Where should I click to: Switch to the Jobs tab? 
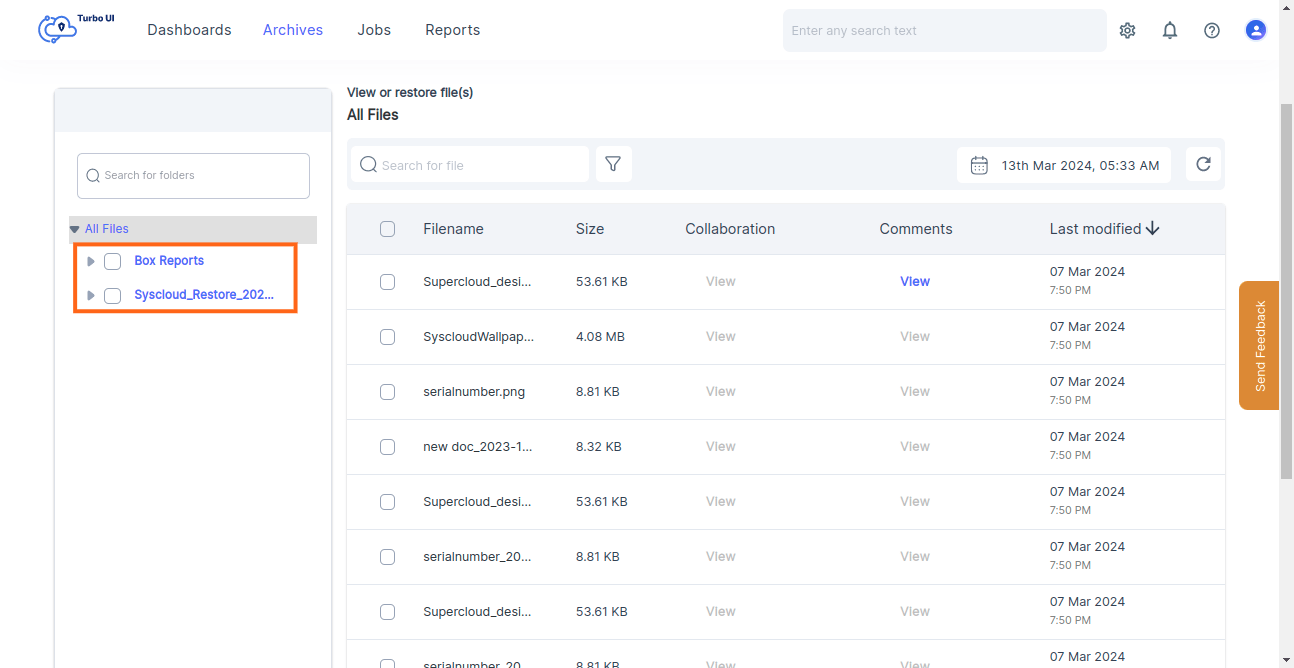pos(374,30)
